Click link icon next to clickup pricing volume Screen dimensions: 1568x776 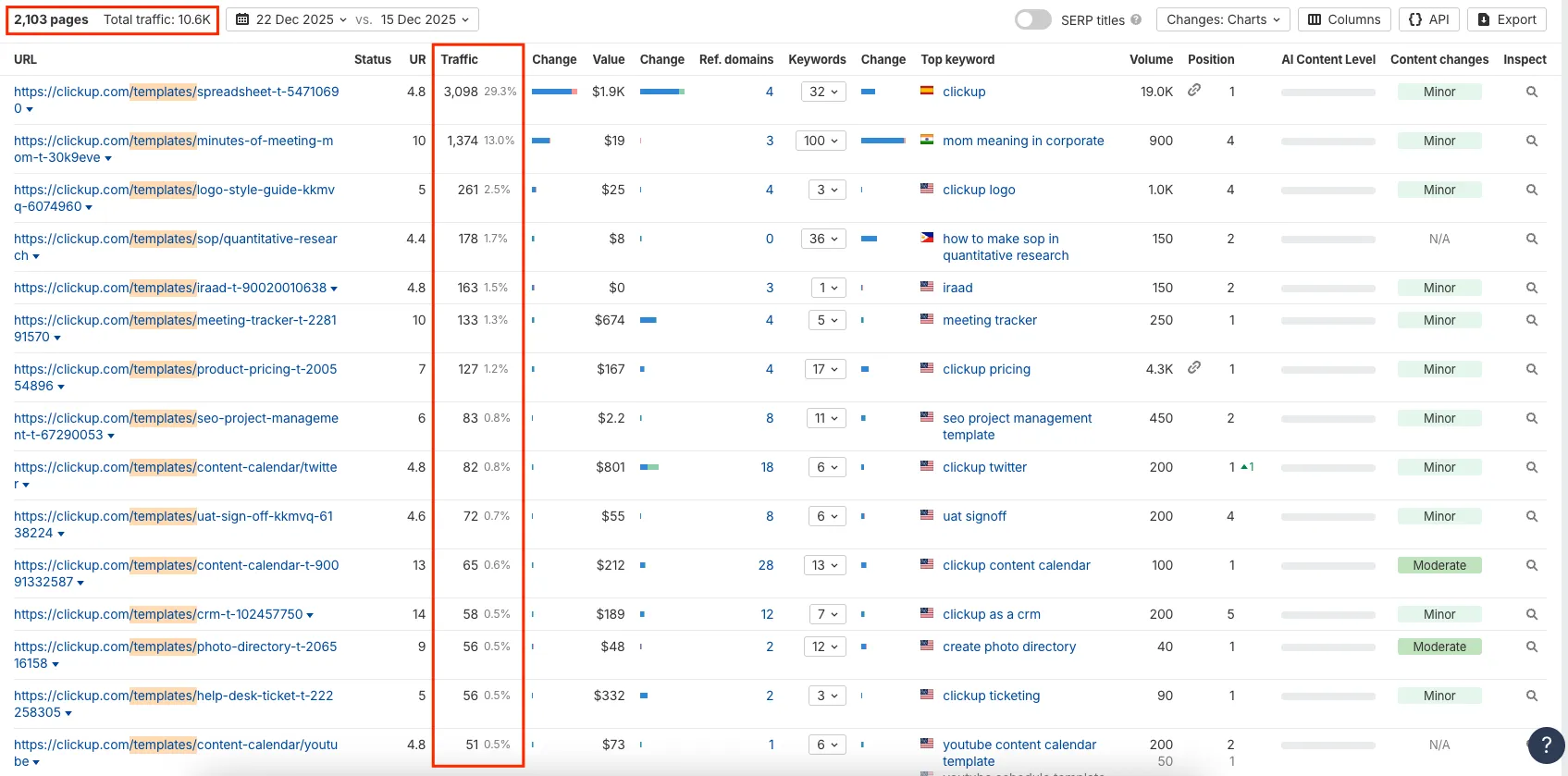[1194, 368]
